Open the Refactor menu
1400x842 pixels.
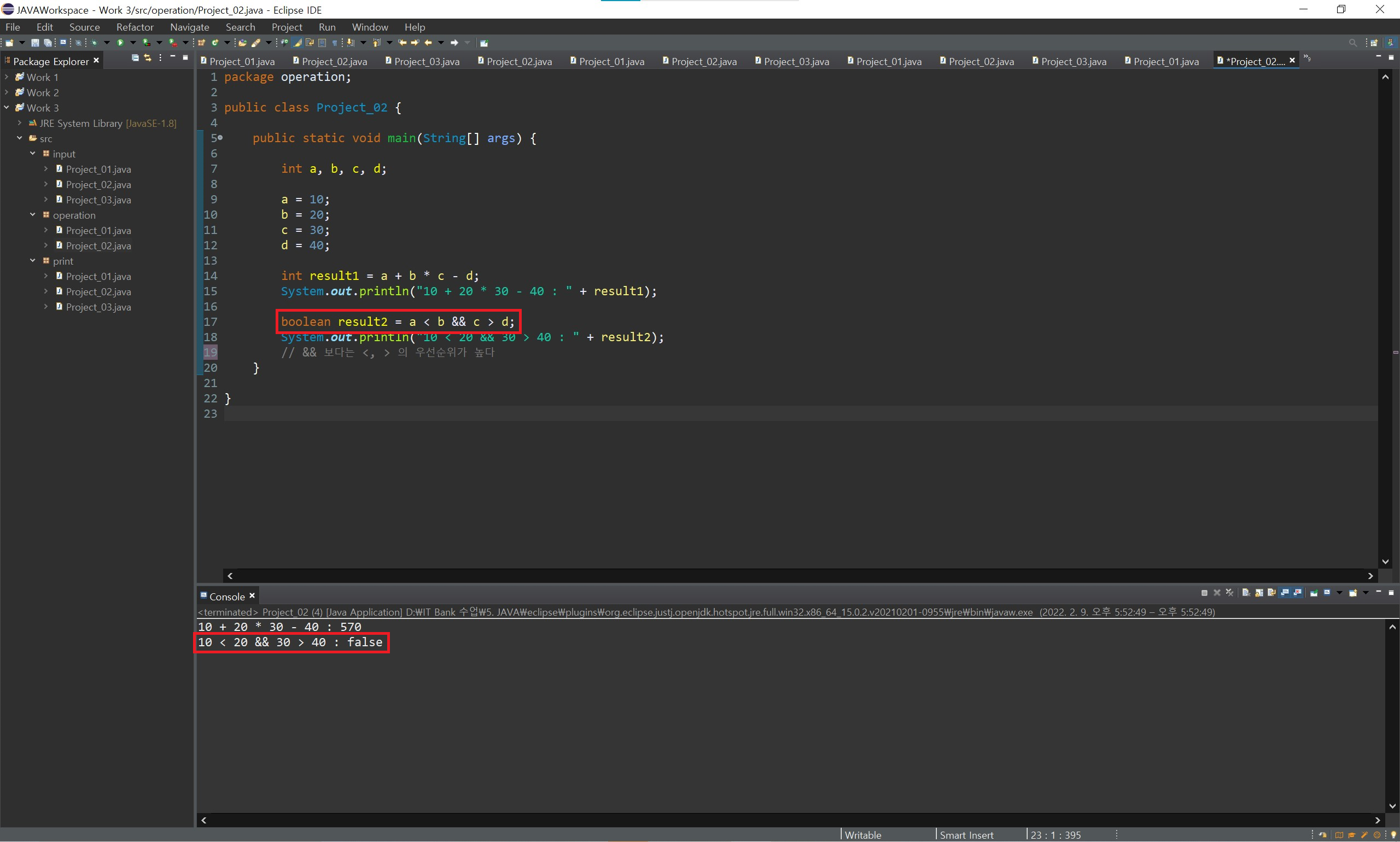click(135, 27)
